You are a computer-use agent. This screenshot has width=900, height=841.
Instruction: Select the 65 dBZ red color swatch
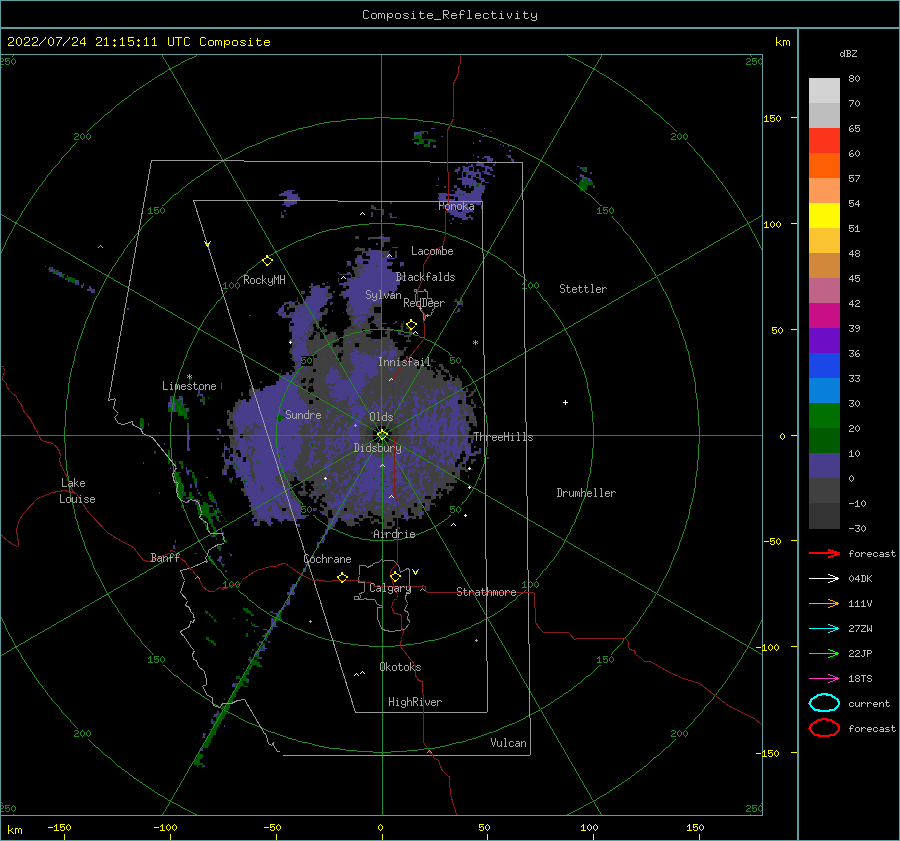(824, 141)
